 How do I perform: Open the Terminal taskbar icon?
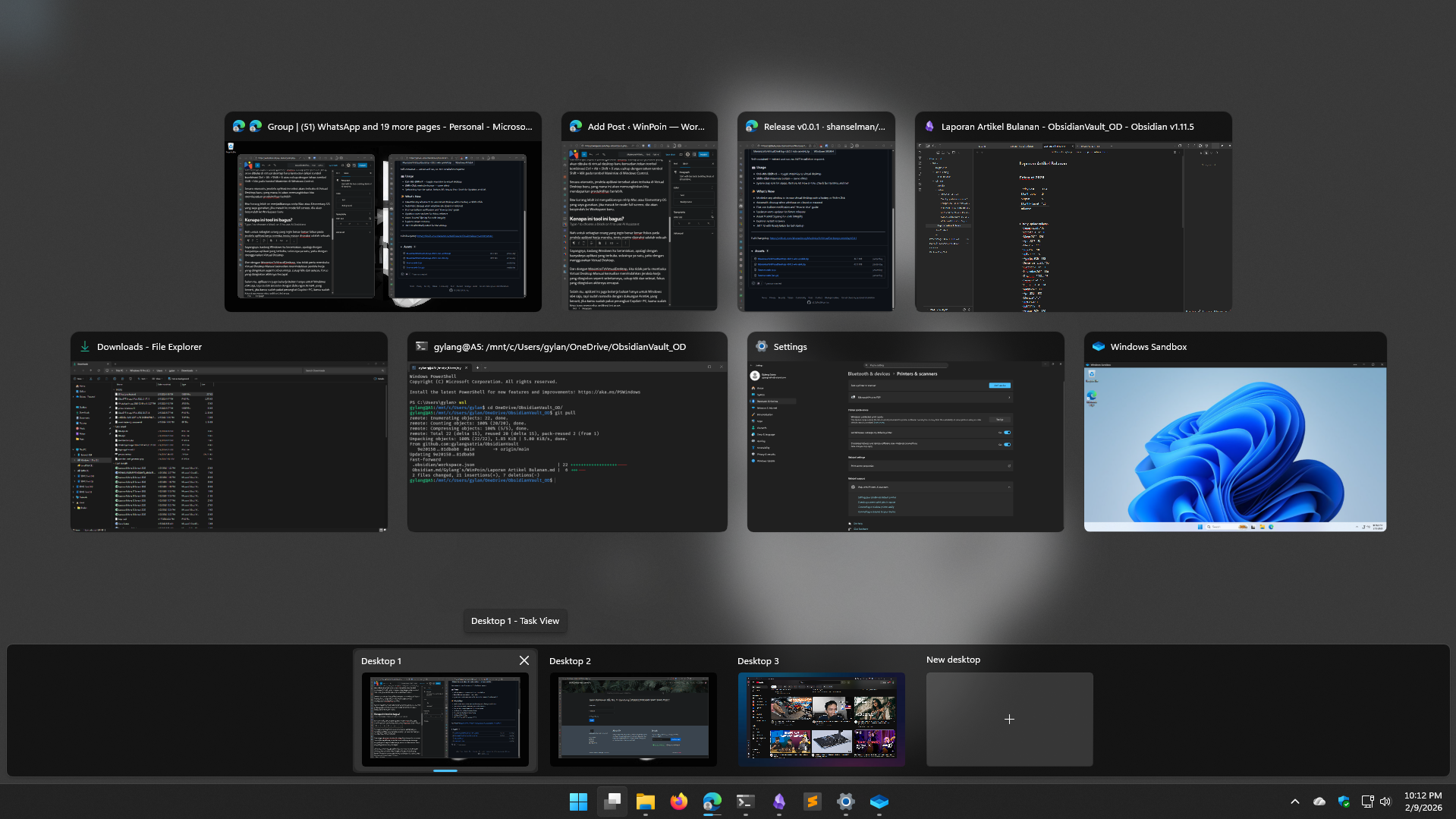coord(745,802)
